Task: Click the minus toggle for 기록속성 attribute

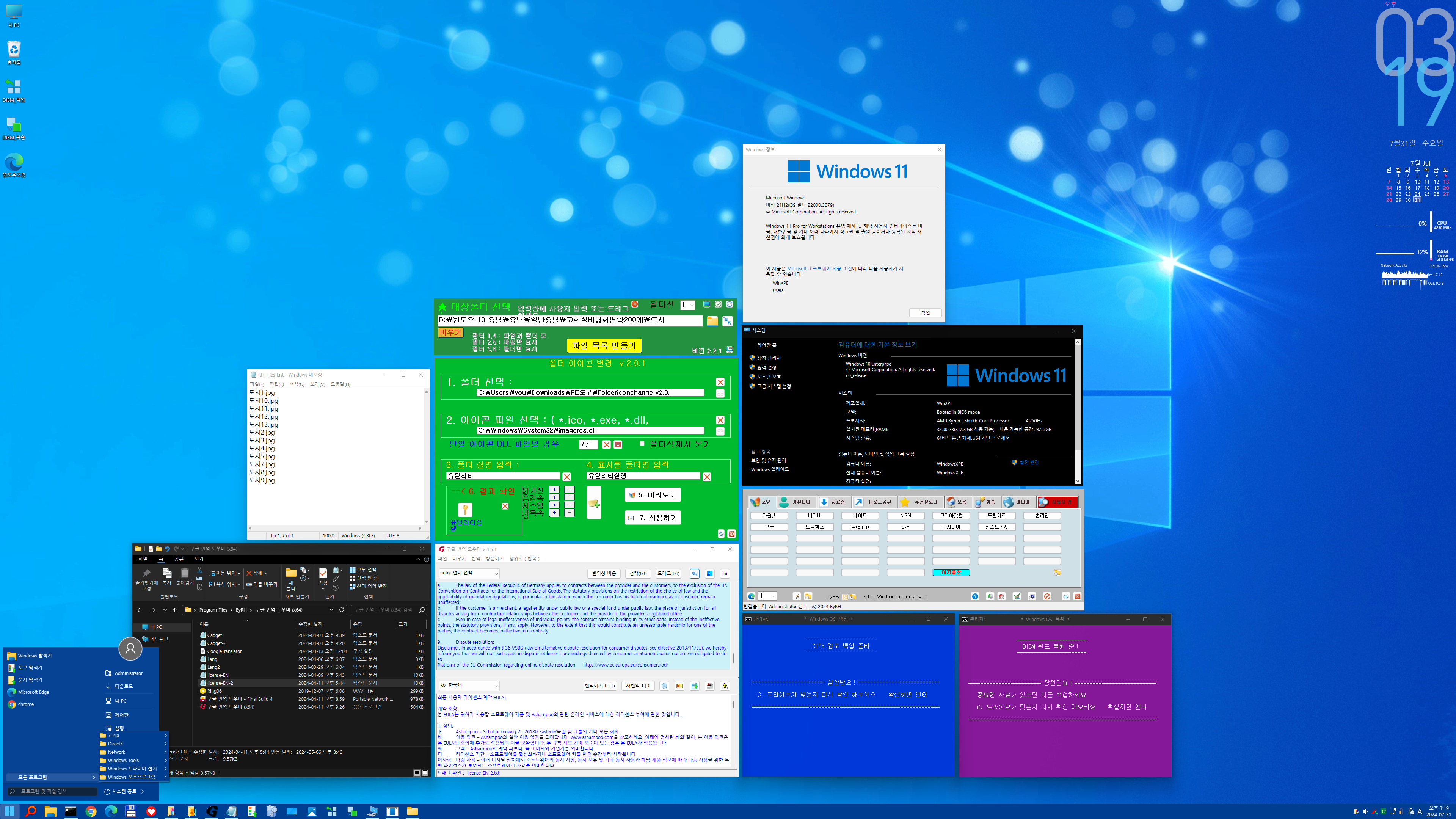Action: tap(569, 513)
